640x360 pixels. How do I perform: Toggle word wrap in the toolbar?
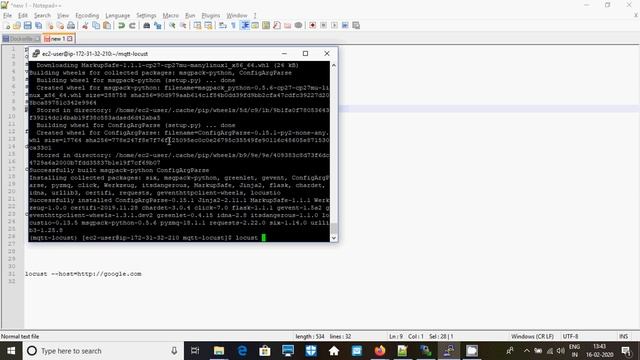click(222, 25)
